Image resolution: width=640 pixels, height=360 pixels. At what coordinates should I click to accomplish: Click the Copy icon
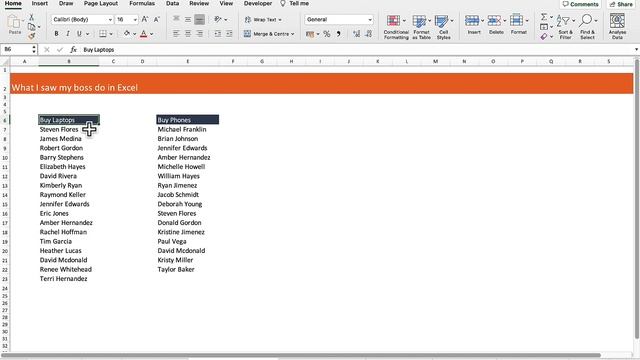coord(31,27)
